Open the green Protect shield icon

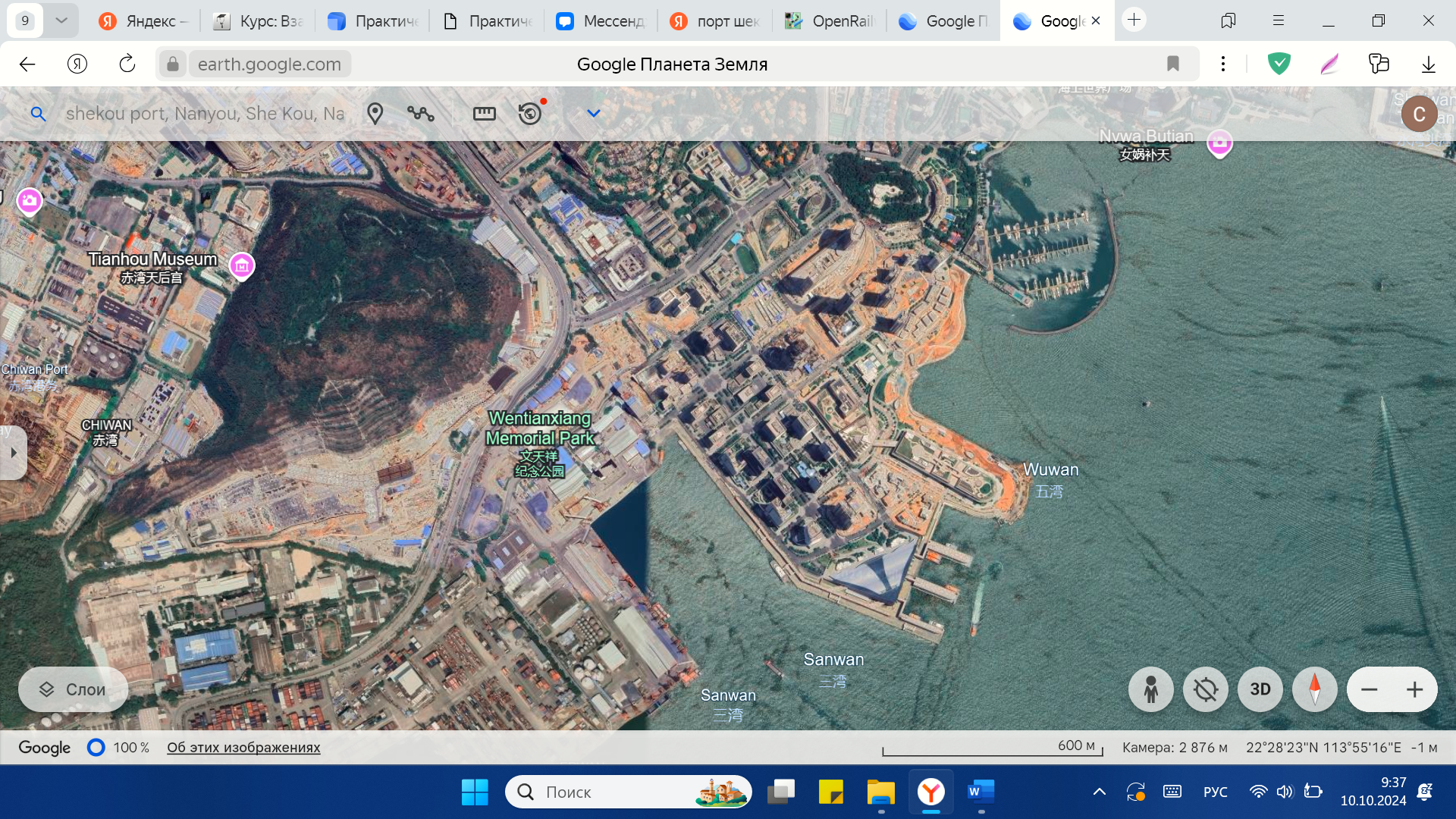[1279, 64]
